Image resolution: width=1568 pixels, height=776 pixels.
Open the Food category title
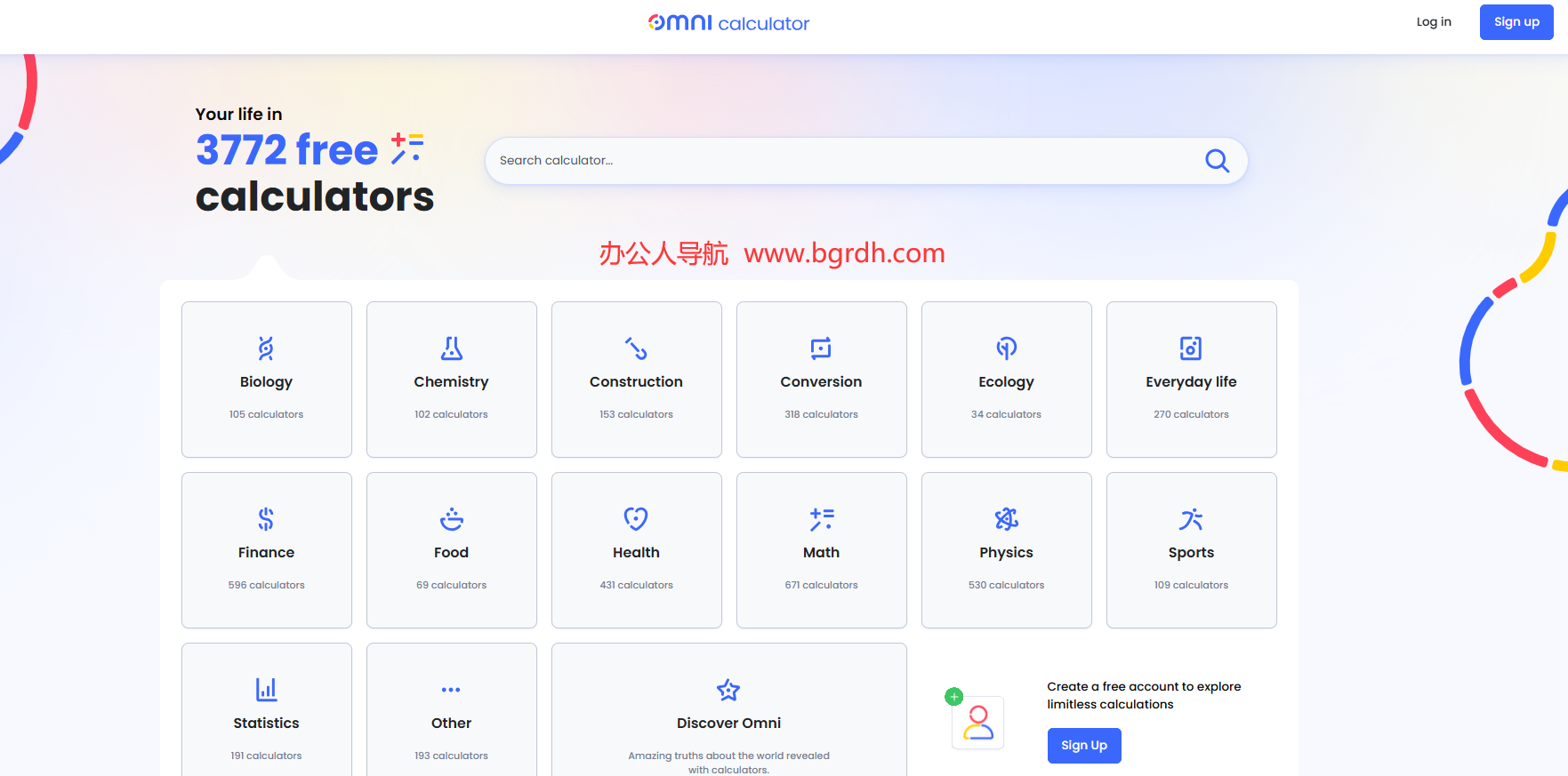click(451, 553)
